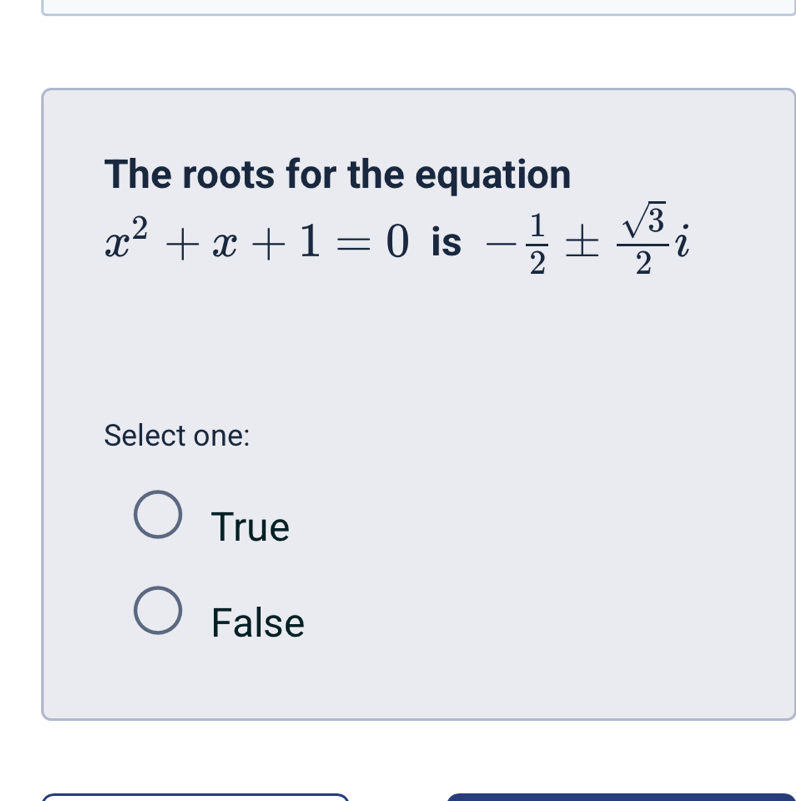The width and height of the screenshot is (796, 801).
Task: Click the x² term in the equation
Action: point(127,240)
